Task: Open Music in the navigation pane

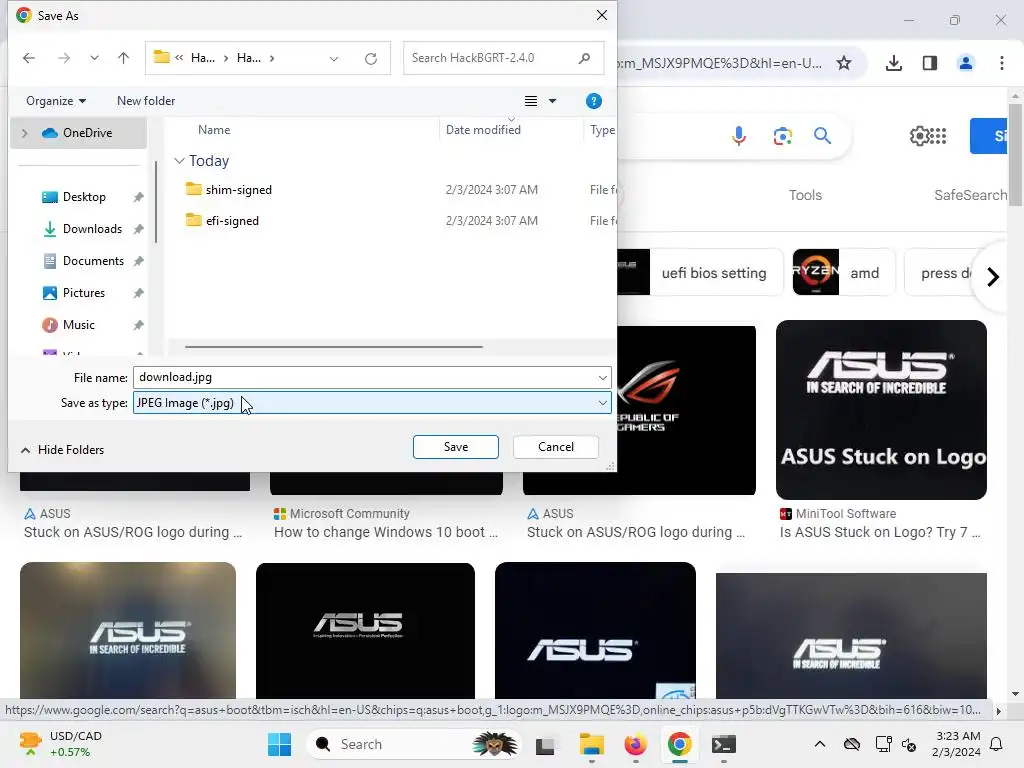Action: (78, 325)
